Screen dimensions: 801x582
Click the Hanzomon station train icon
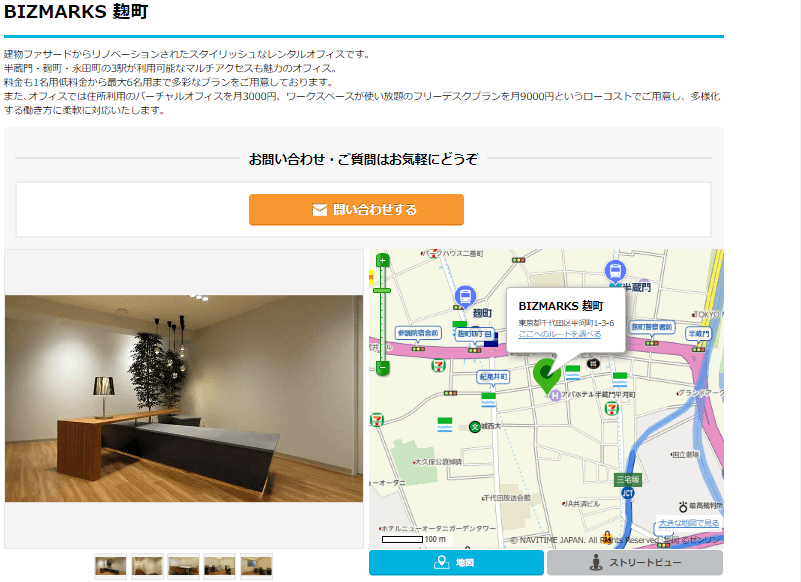pyautogui.click(x=615, y=270)
